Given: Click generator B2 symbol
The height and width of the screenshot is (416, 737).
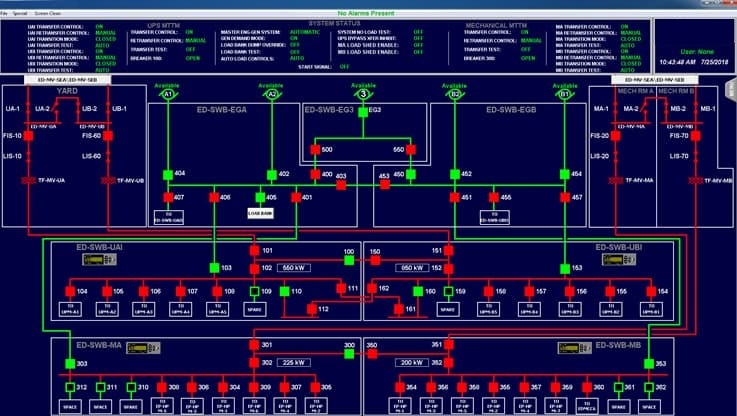Looking at the screenshot, I should pos(456,98).
